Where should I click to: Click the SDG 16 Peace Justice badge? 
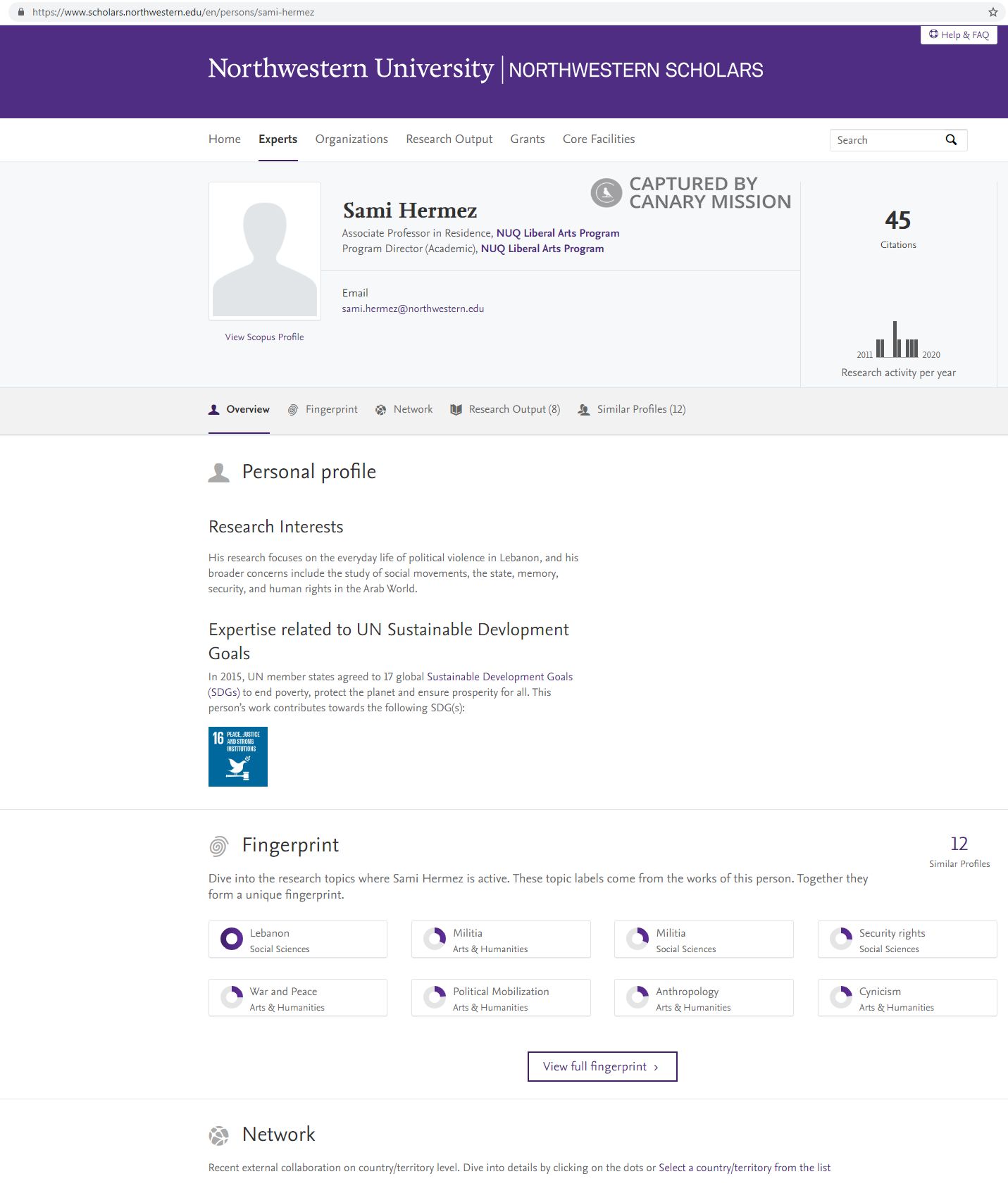coord(238,756)
